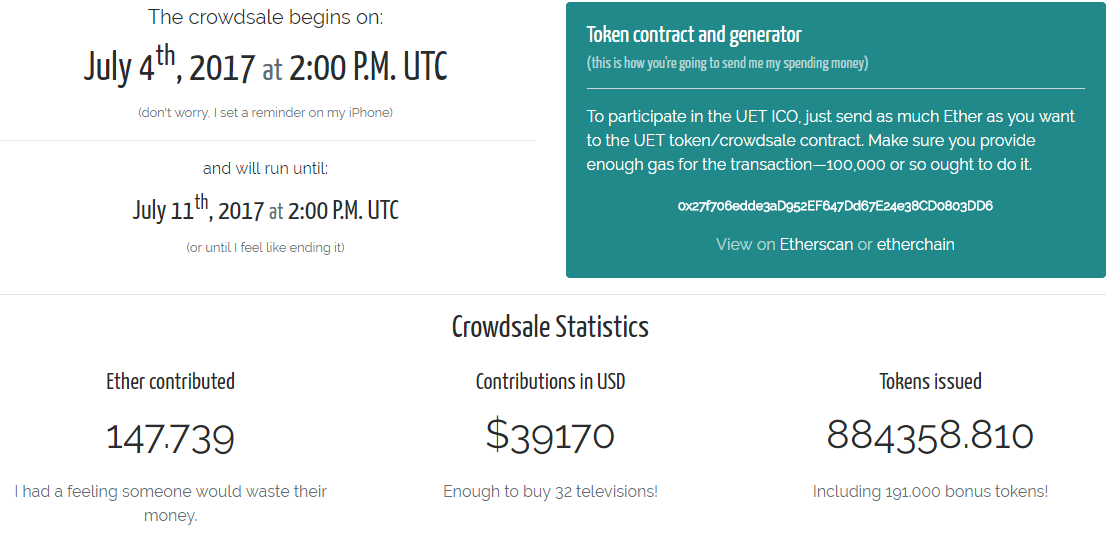Click the 'Token contract and generator' heading

[x=694, y=35]
